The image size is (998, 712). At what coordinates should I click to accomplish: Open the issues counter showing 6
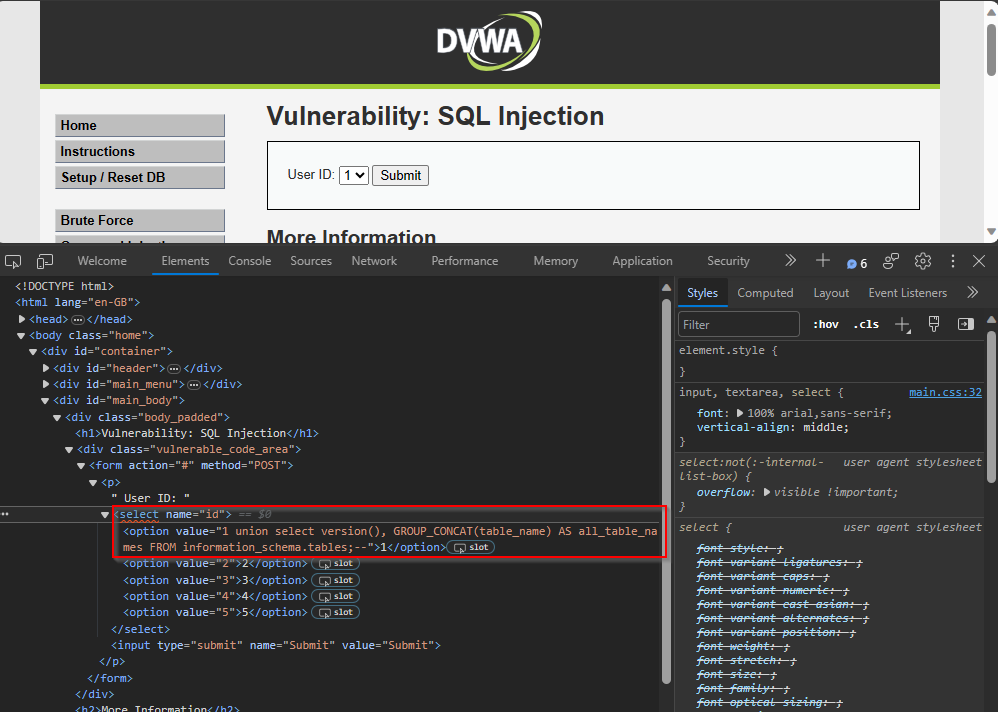pyautogui.click(x=857, y=263)
